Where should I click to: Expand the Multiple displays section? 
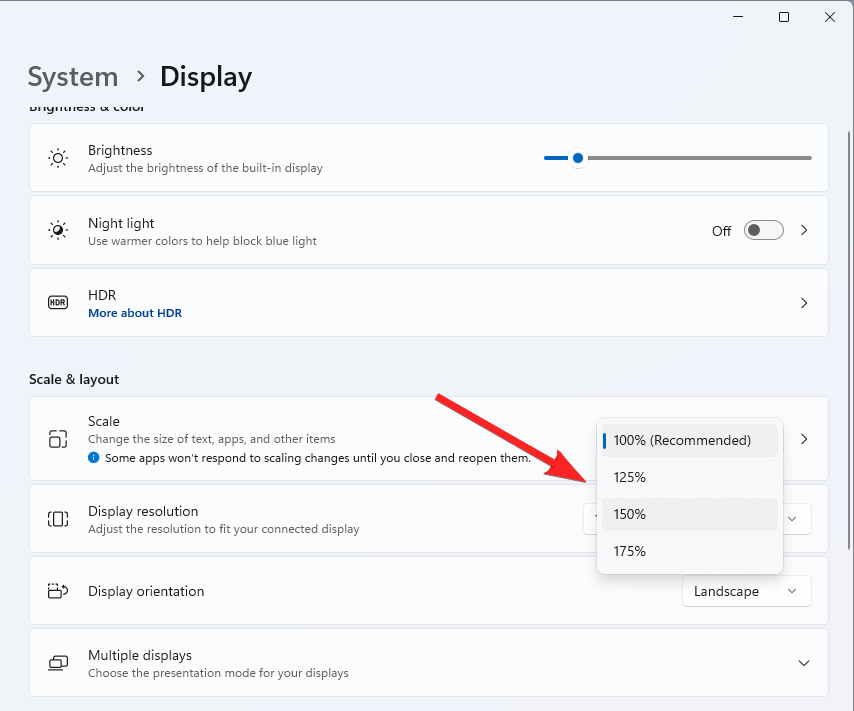(804, 663)
